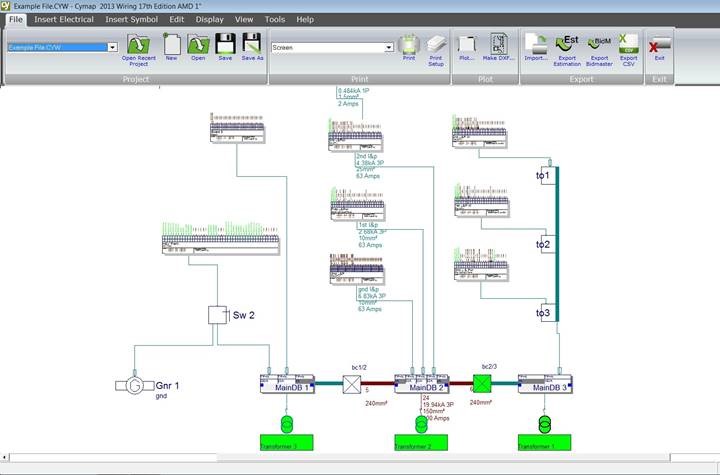
Task: Open the Screen print destination dropdown
Action: (389, 47)
